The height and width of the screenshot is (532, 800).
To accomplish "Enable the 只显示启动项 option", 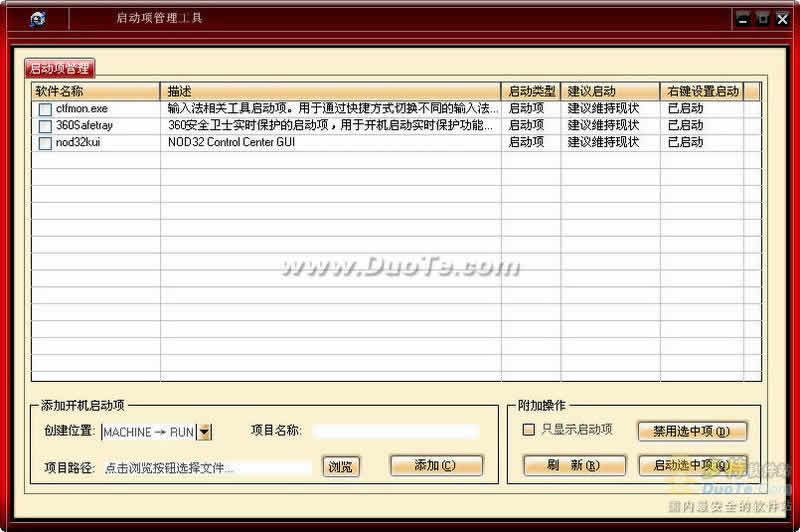I will click(x=530, y=430).
